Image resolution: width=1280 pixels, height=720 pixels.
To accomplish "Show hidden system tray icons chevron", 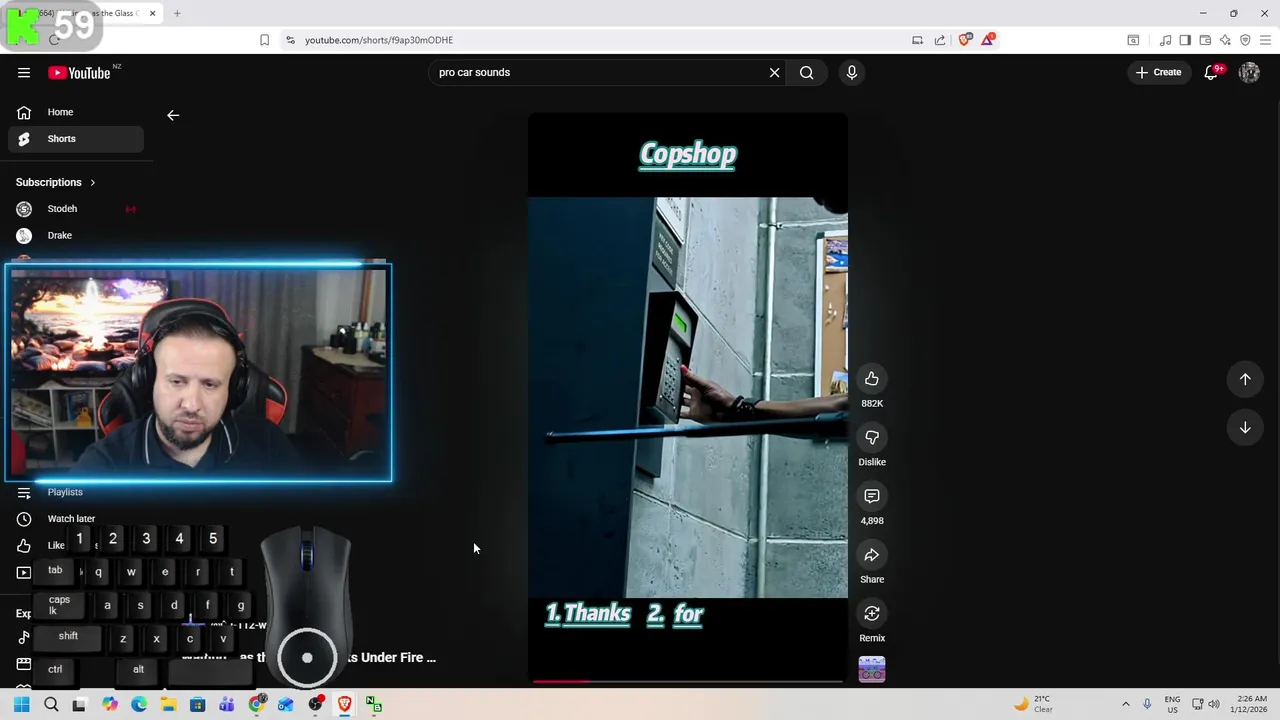I will [x=1125, y=704].
